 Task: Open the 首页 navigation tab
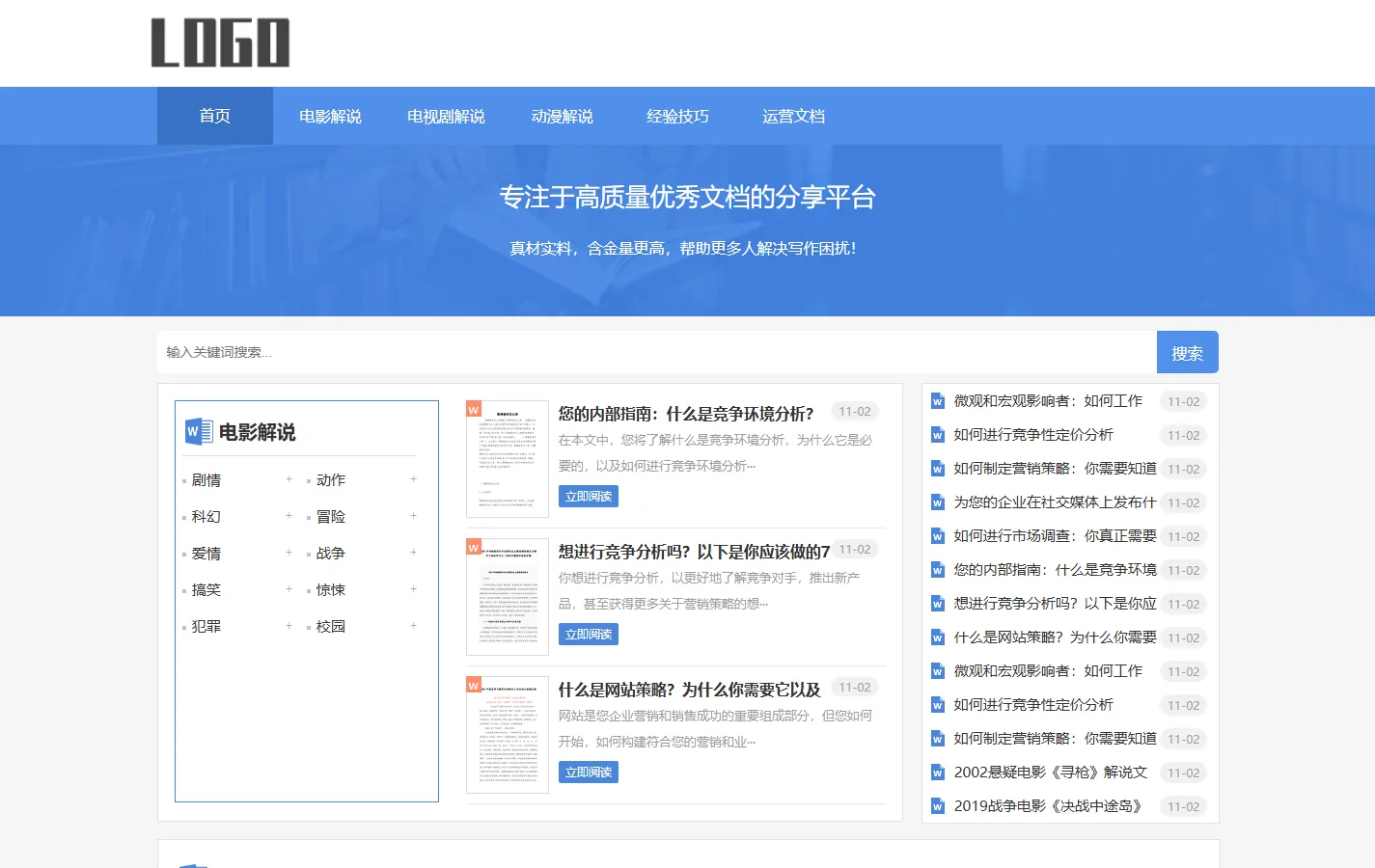215,116
